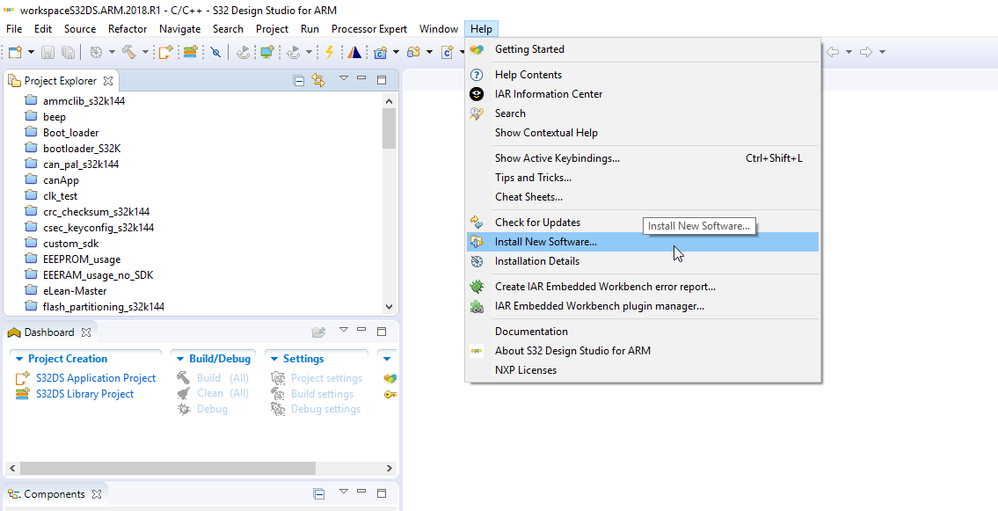Click the green monitor toolbar icon

(x=267, y=52)
